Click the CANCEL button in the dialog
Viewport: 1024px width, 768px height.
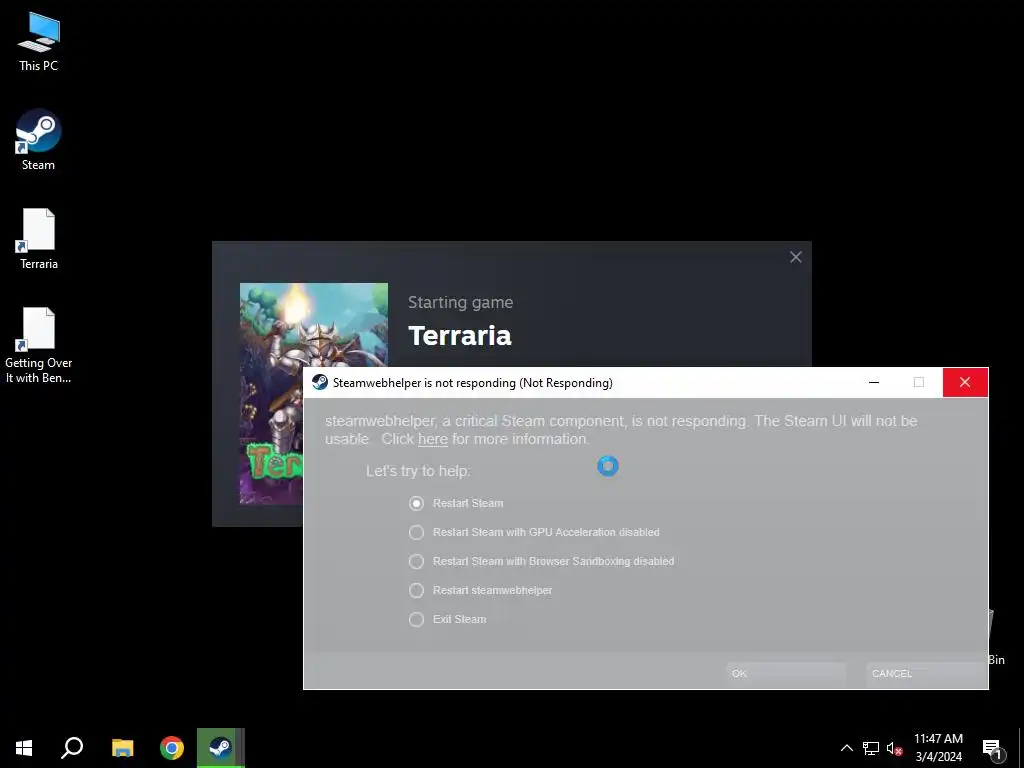(927, 673)
